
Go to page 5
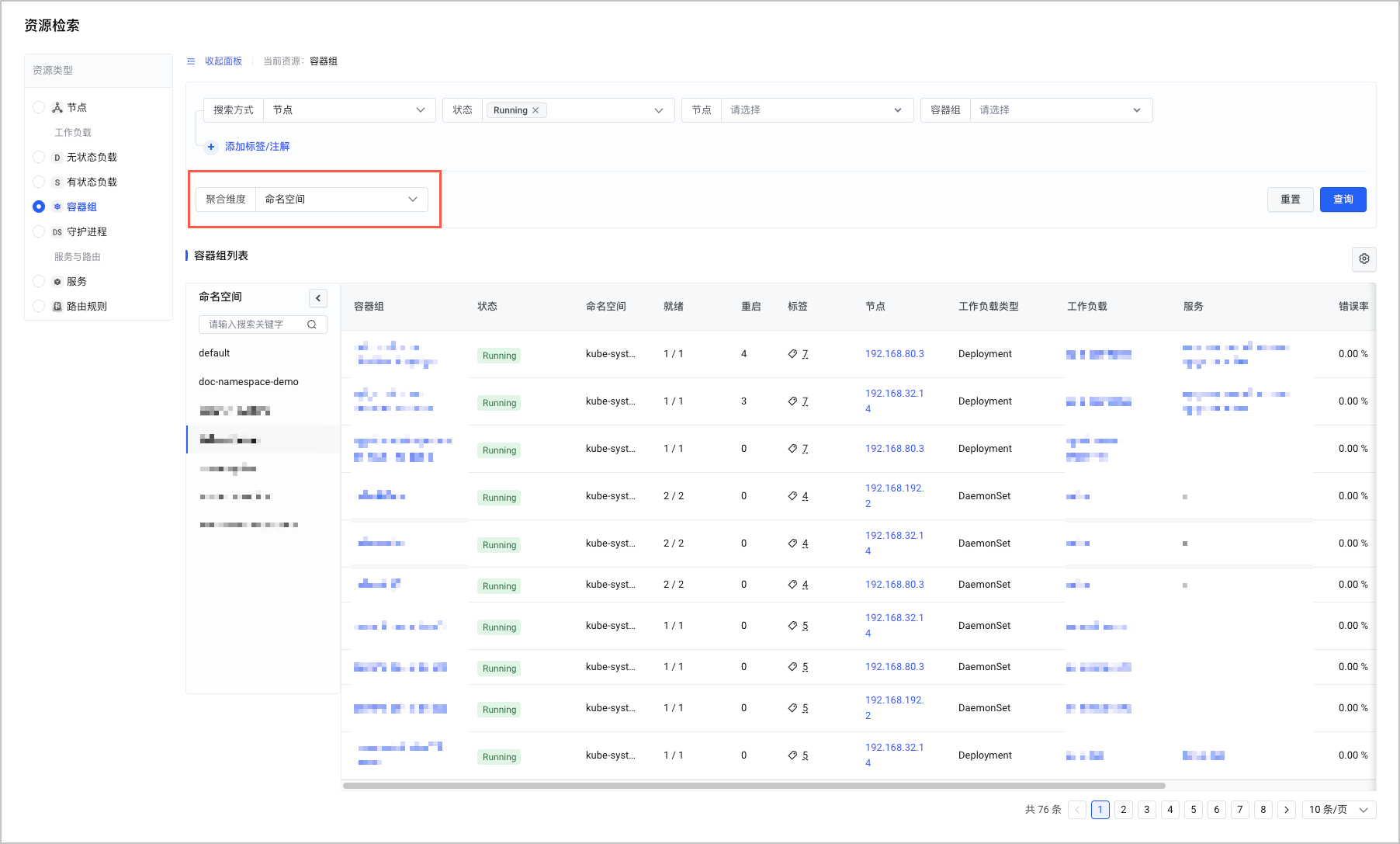1194,810
